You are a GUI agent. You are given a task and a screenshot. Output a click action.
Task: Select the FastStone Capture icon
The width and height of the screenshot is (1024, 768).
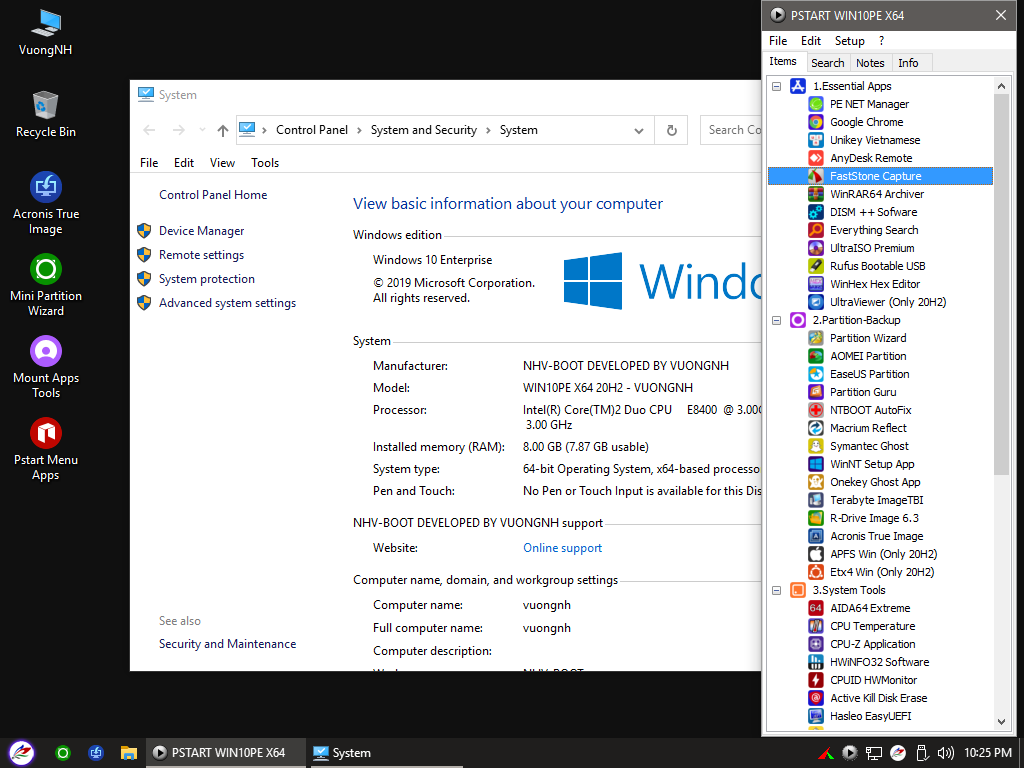tap(816, 176)
